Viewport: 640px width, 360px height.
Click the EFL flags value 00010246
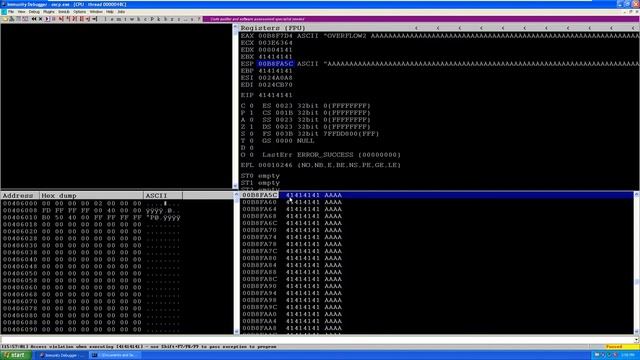click(x=275, y=165)
